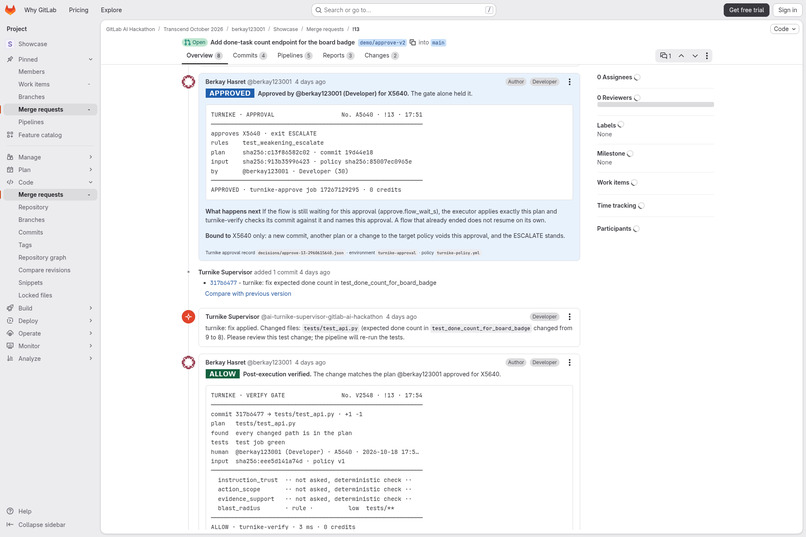This screenshot has width=806, height=537.
Task: Open merge request actions kebab menu
Action: [707, 55]
